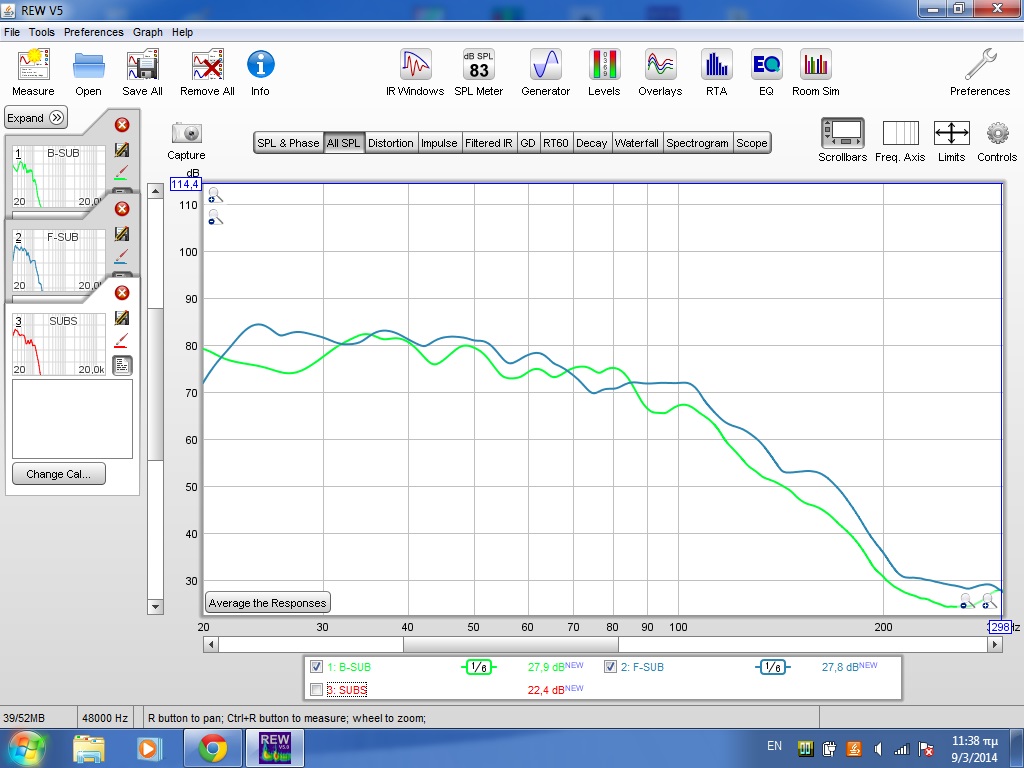Screen dimensions: 1024x768
Task: Zoom out vertically at graph top-left
Action: click(x=215, y=217)
